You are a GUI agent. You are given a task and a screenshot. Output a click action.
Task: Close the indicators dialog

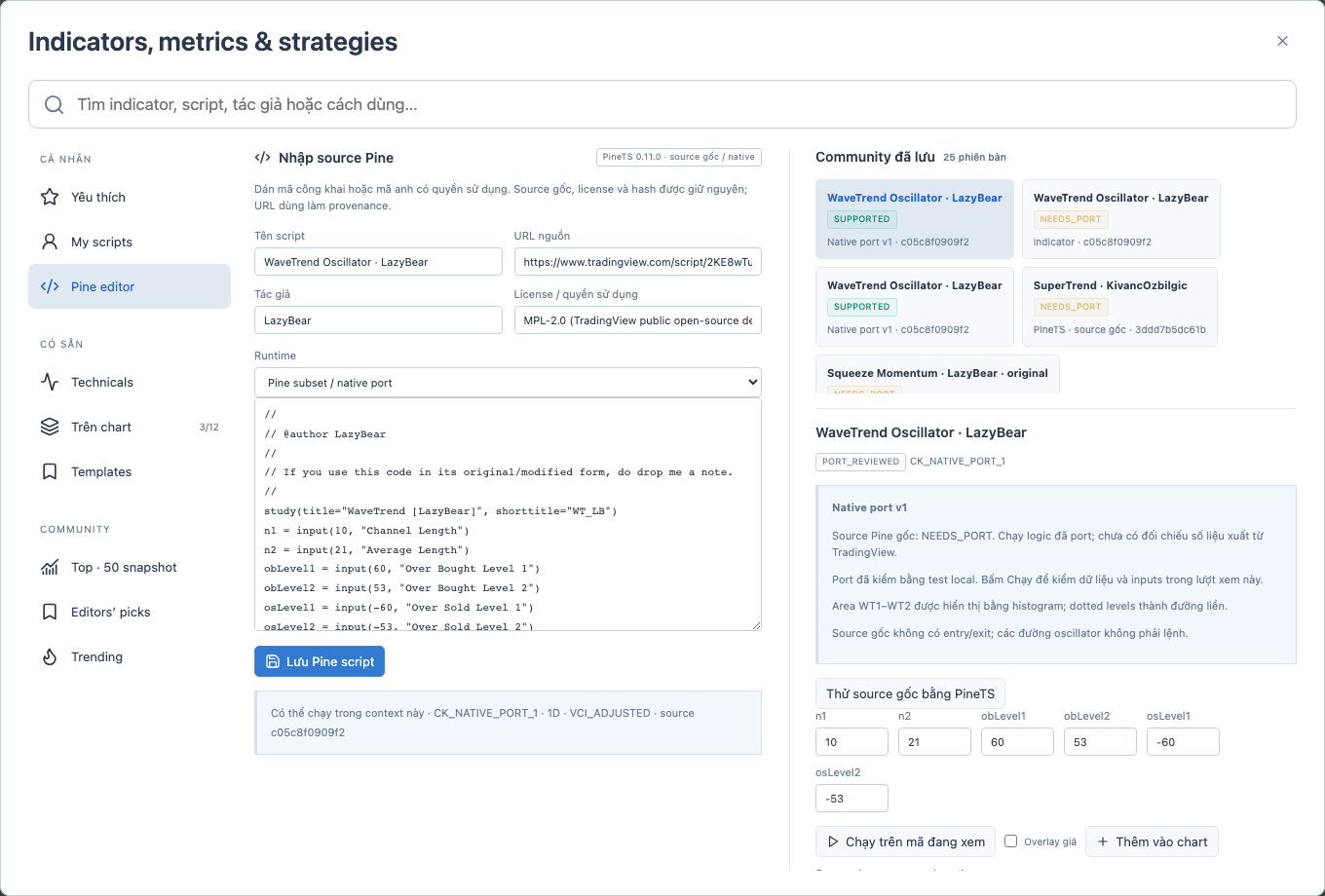[1282, 41]
